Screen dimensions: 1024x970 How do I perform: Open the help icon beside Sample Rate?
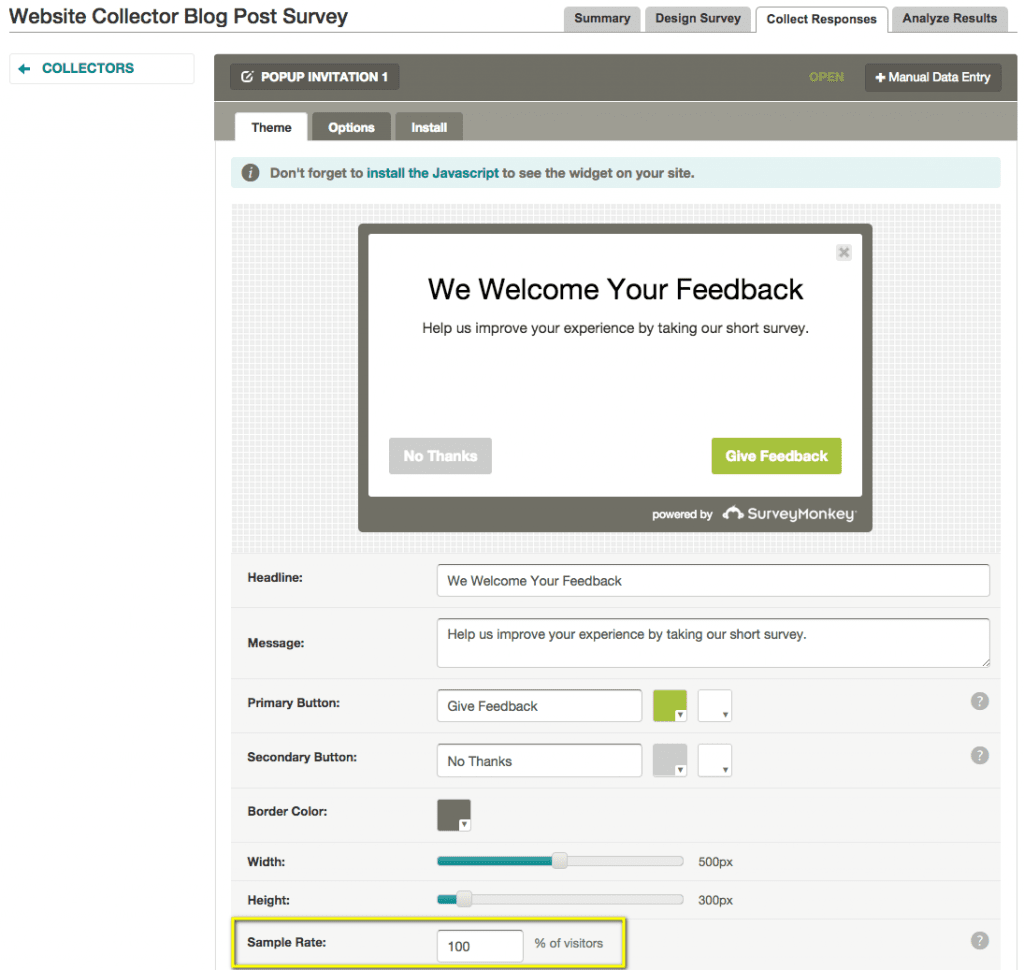[x=980, y=940]
